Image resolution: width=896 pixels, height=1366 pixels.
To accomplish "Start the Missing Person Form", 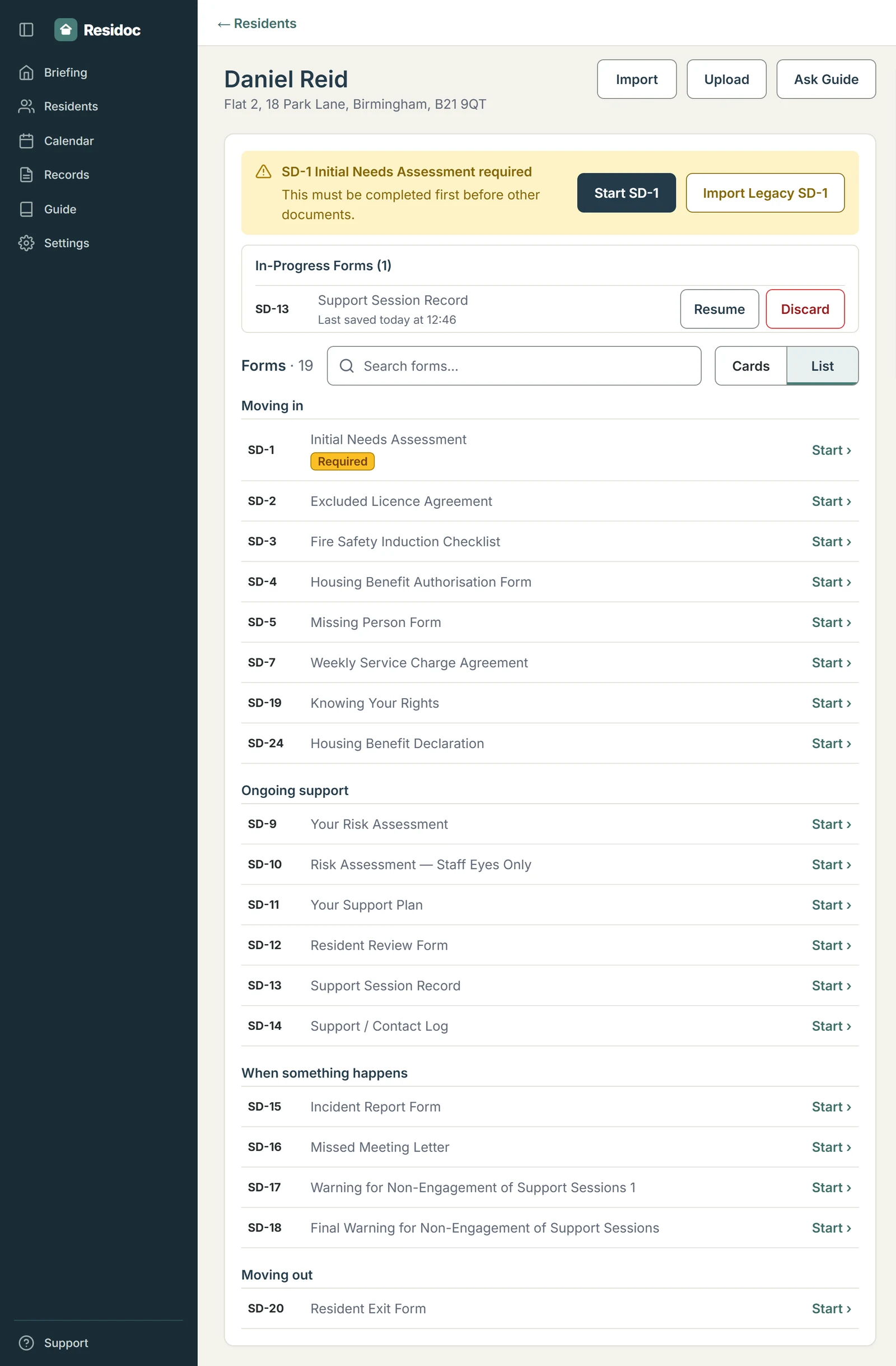I will [830, 622].
